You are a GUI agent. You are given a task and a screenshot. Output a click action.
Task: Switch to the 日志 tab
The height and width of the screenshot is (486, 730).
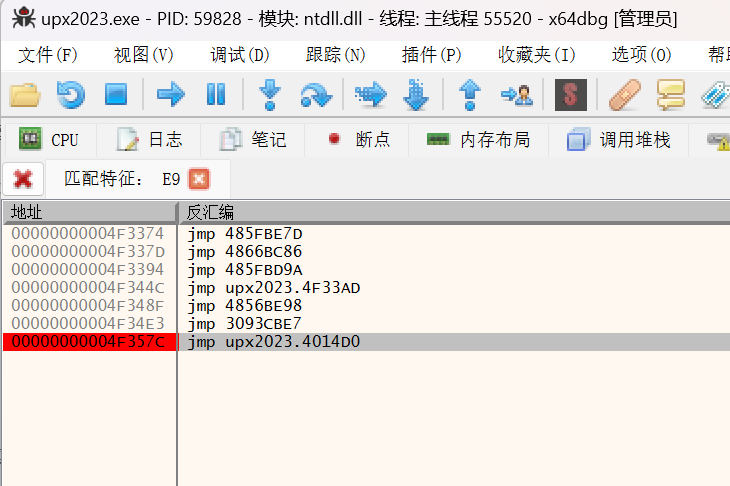(x=149, y=140)
